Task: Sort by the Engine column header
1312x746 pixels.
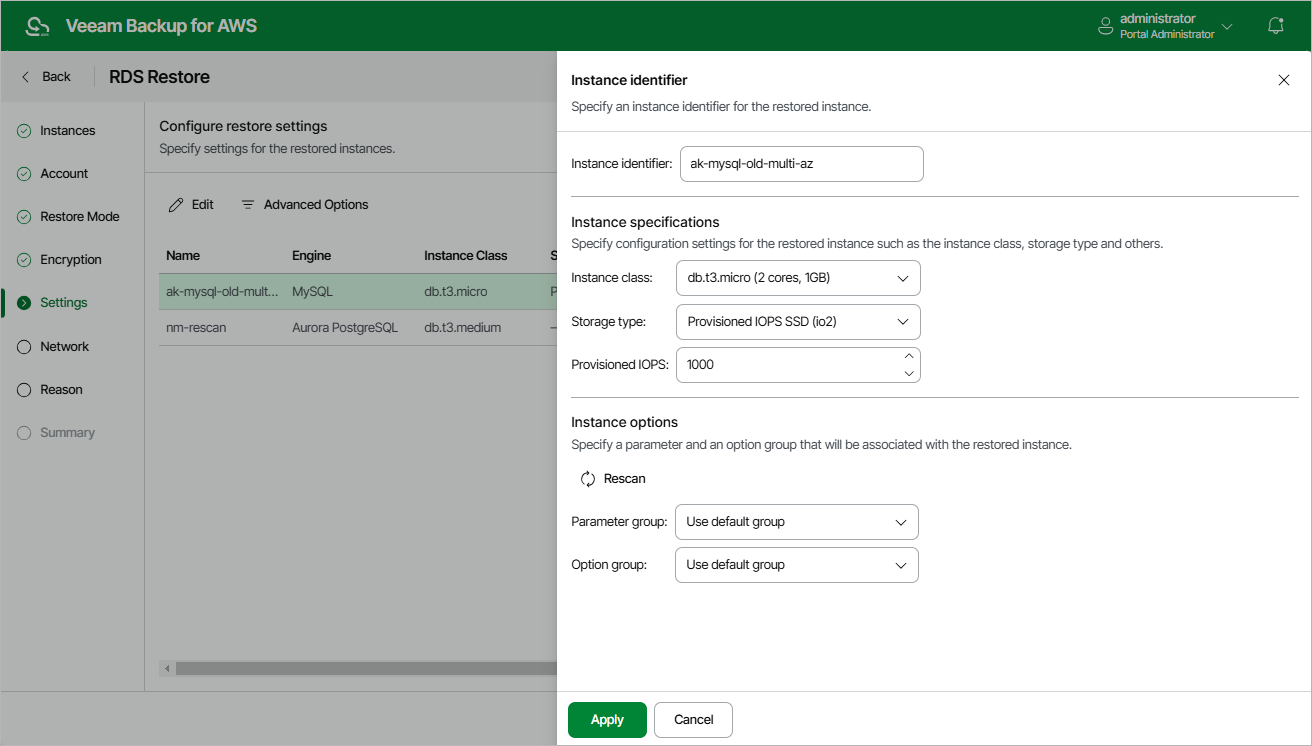Action: 311,256
